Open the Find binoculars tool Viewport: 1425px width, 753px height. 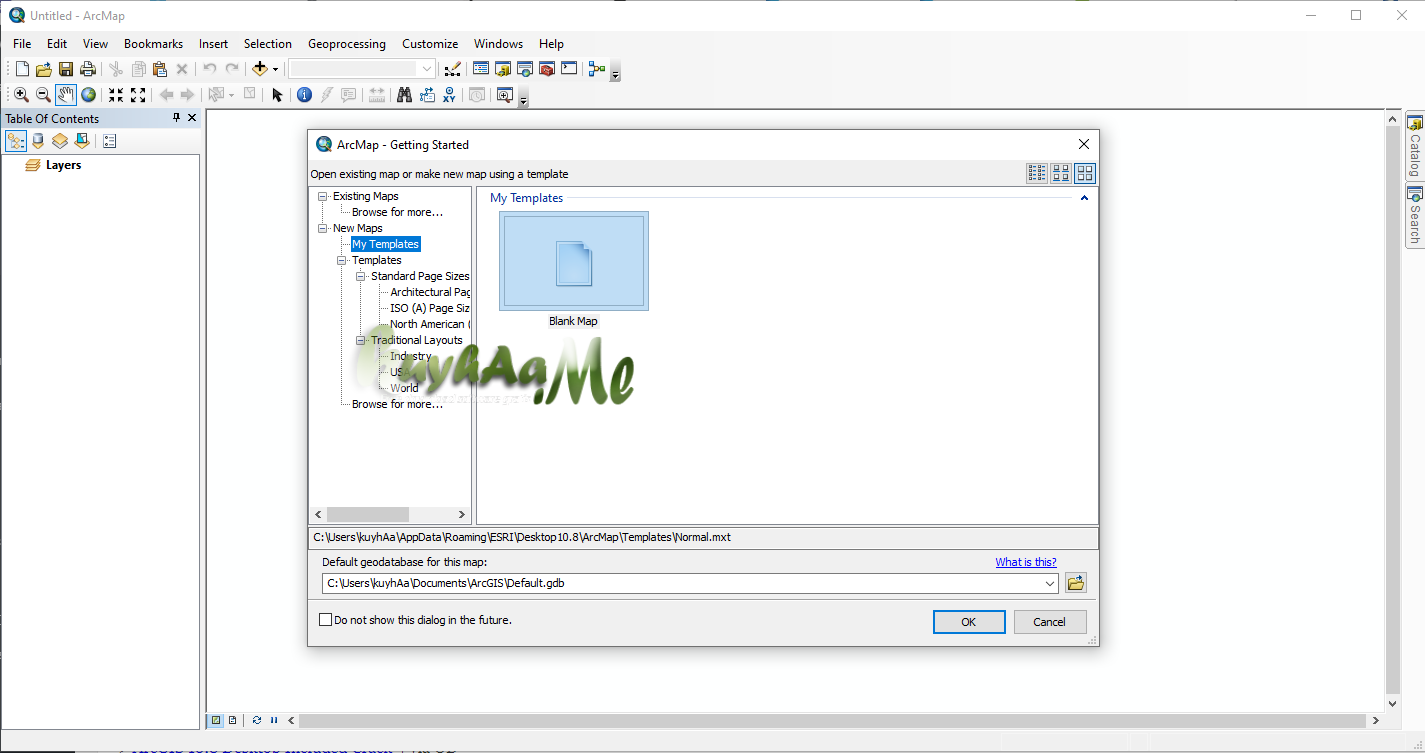point(404,95)
